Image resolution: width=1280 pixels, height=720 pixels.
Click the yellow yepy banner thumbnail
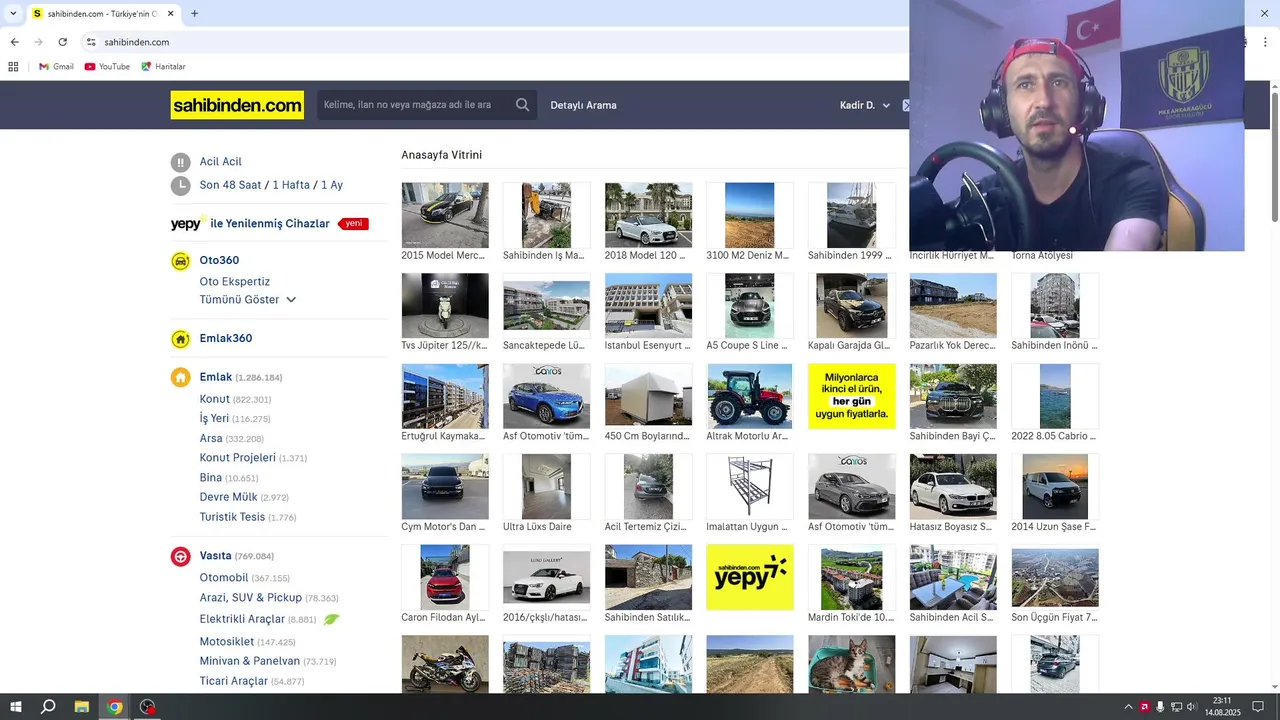[750, 577]
